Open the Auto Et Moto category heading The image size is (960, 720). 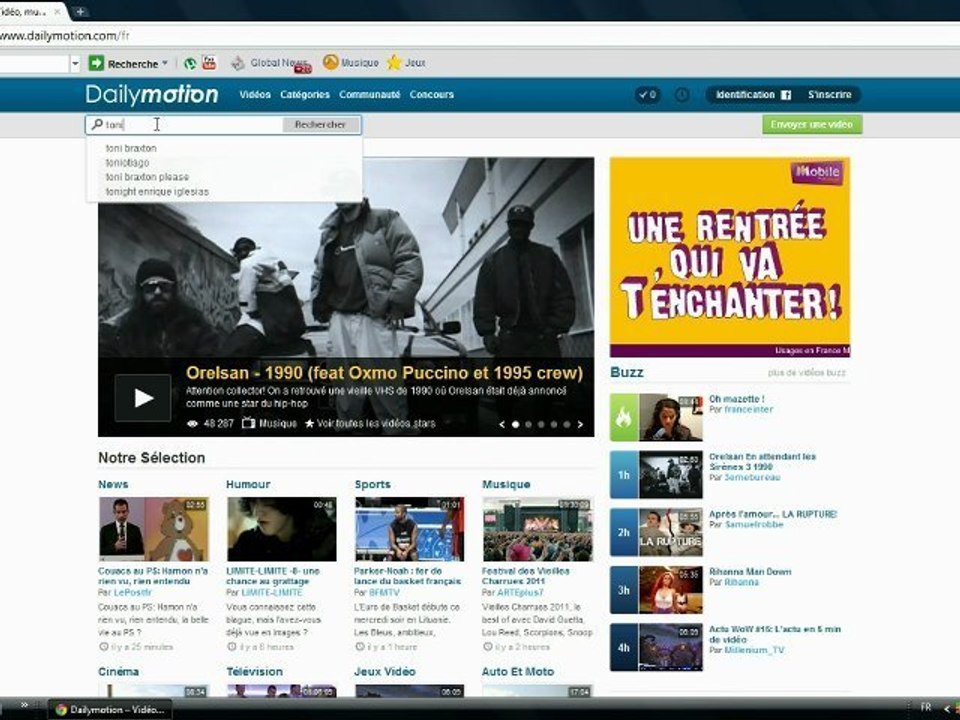click(x=517, y=672)
